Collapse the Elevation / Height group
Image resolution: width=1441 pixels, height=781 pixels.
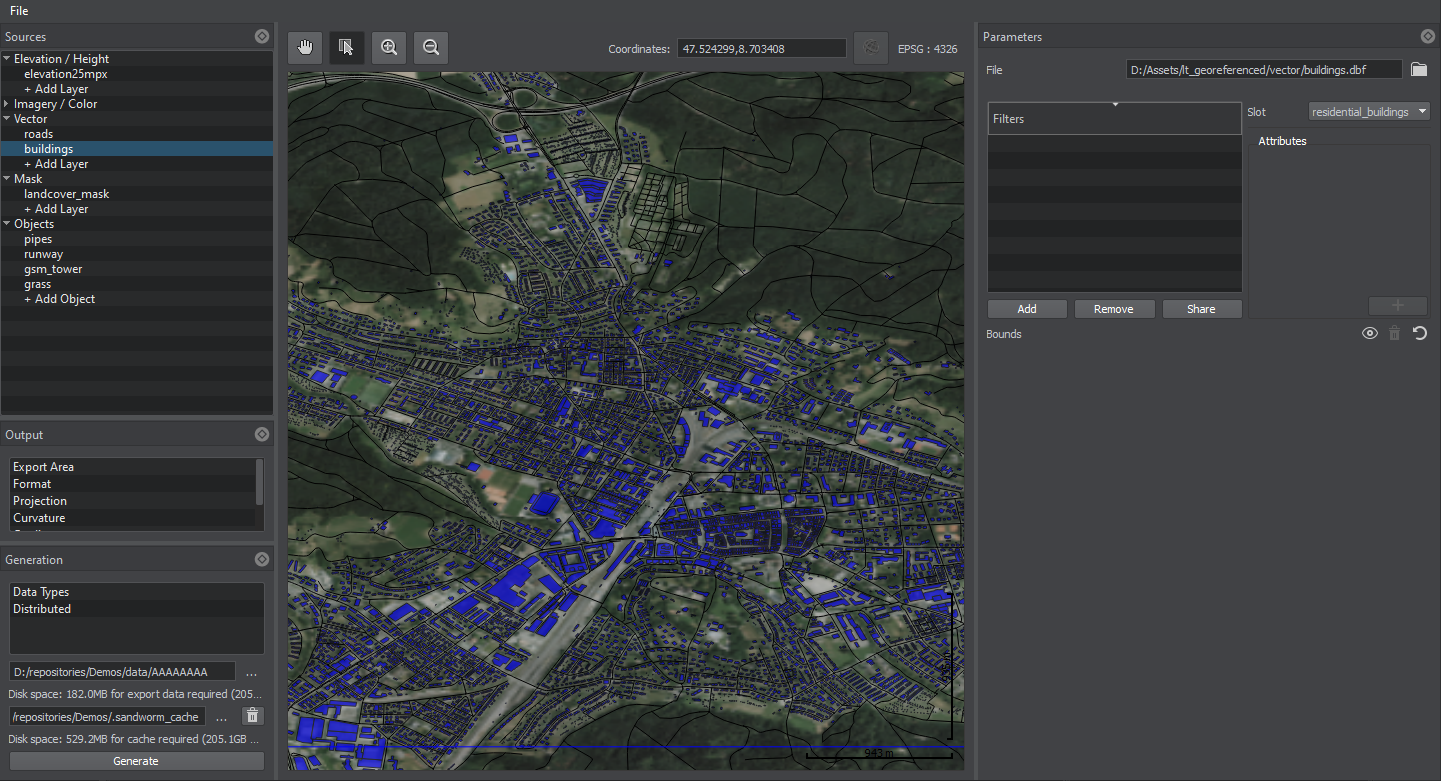7,59
